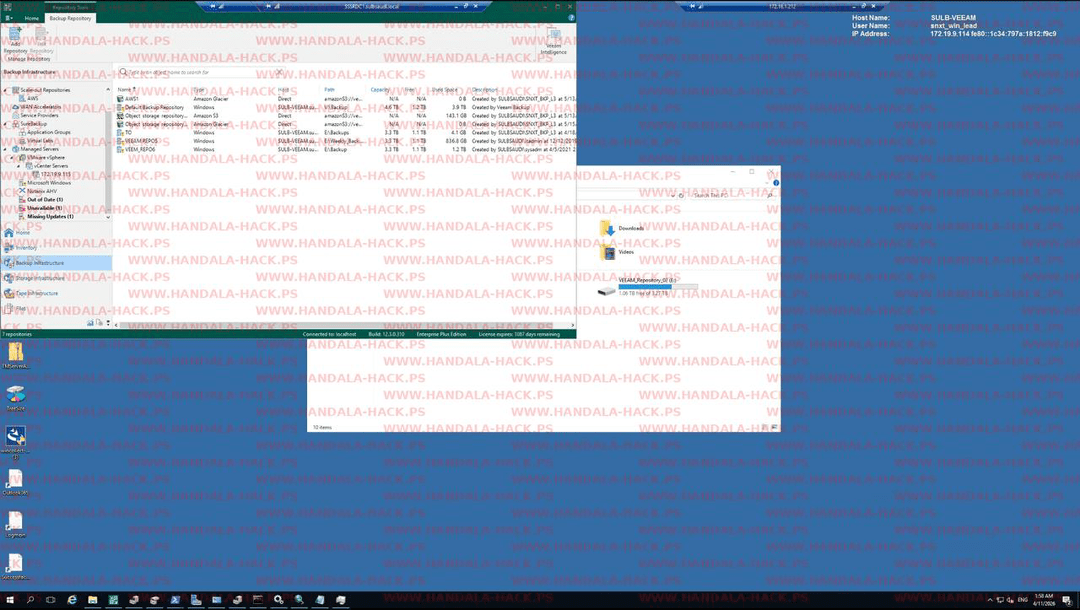Screen dimensions: 1080x610
Task: Select Unavailable (1) tree node
Action: pyautogui.click(x=40, y=208)
